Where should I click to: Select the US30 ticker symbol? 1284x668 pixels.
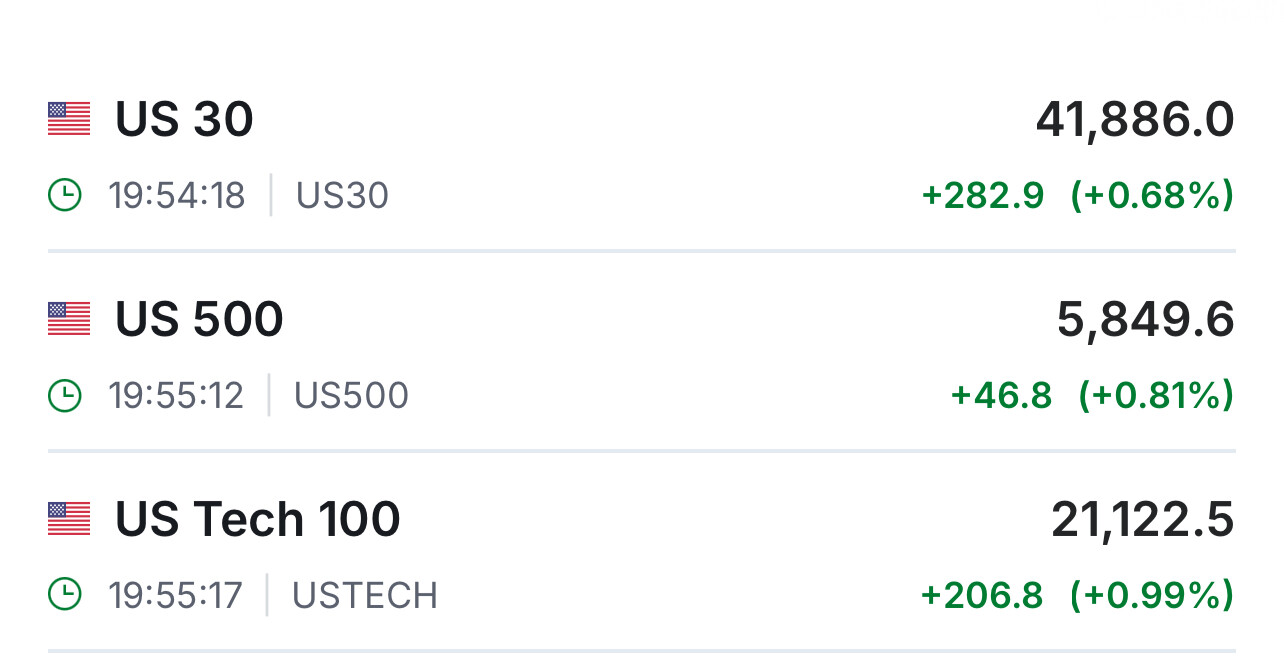tap(342, 196)
